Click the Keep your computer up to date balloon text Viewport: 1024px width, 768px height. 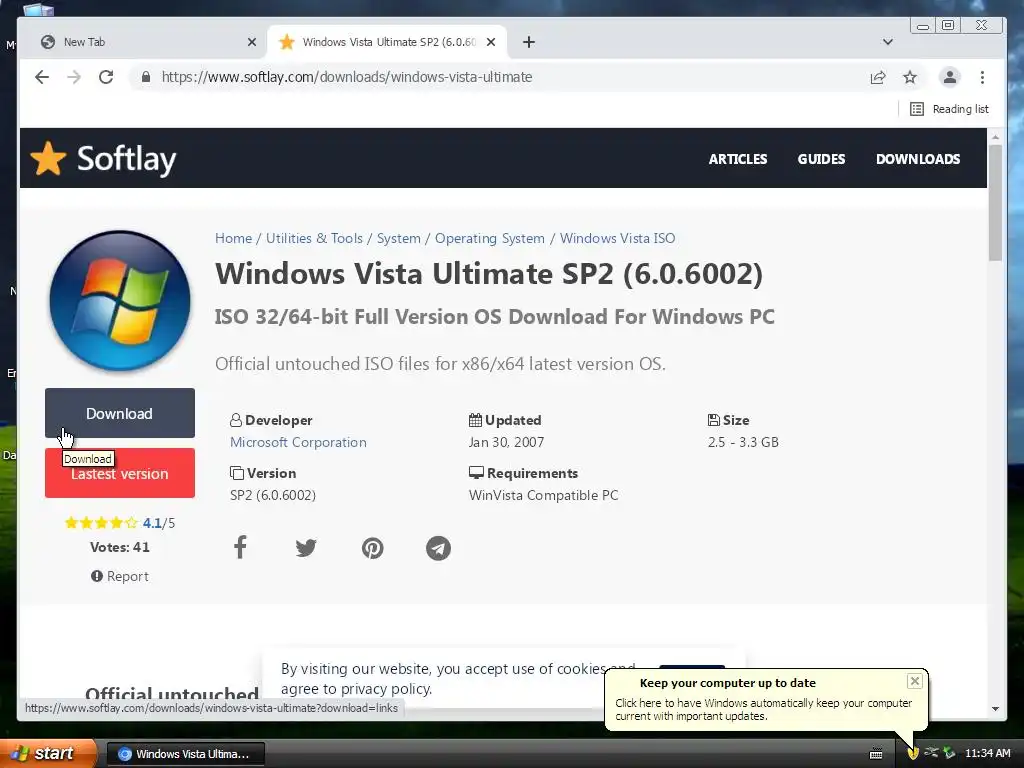(x=763, y=709)
